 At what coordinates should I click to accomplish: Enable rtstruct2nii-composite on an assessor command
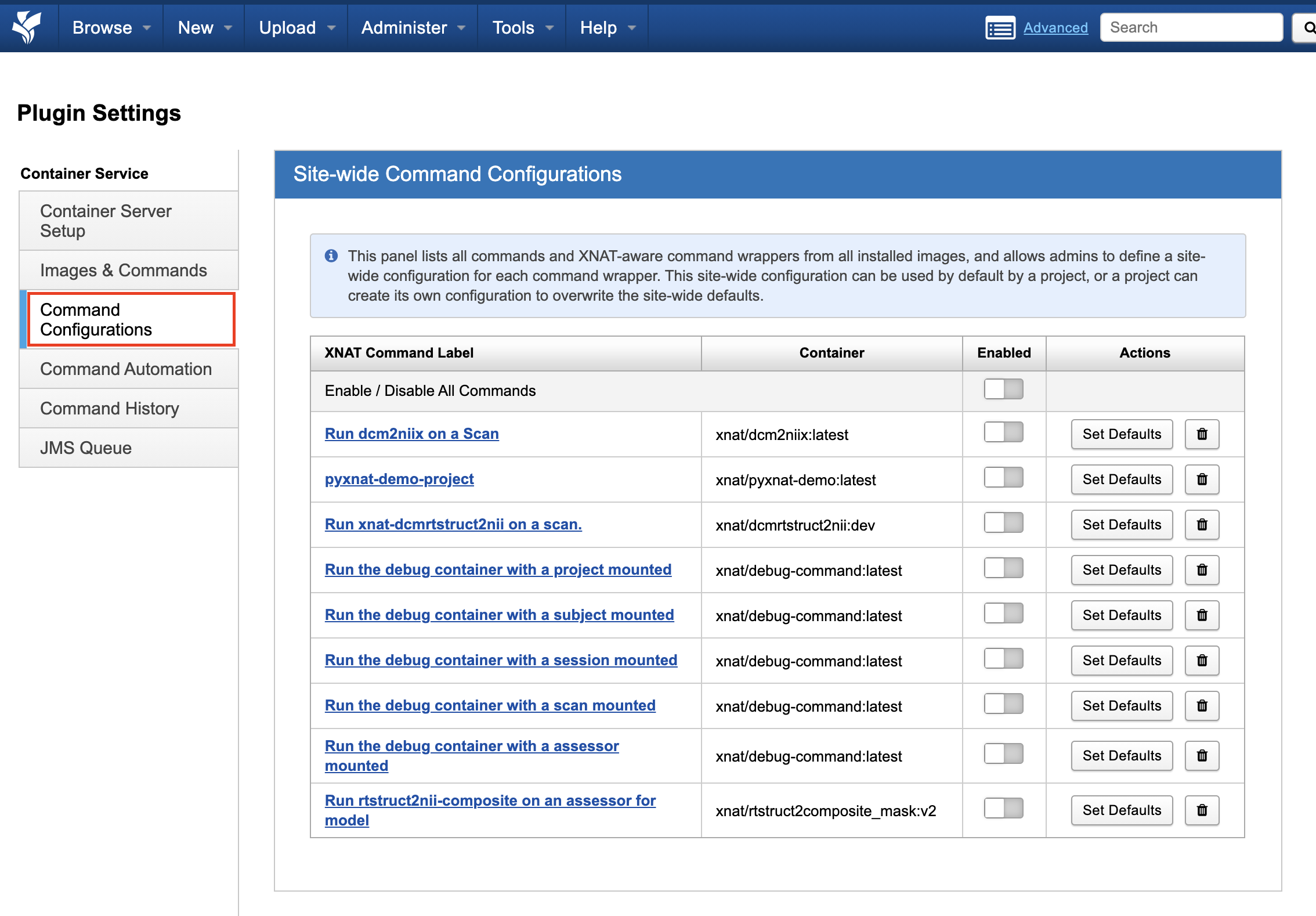click(x=1004, y=808)
